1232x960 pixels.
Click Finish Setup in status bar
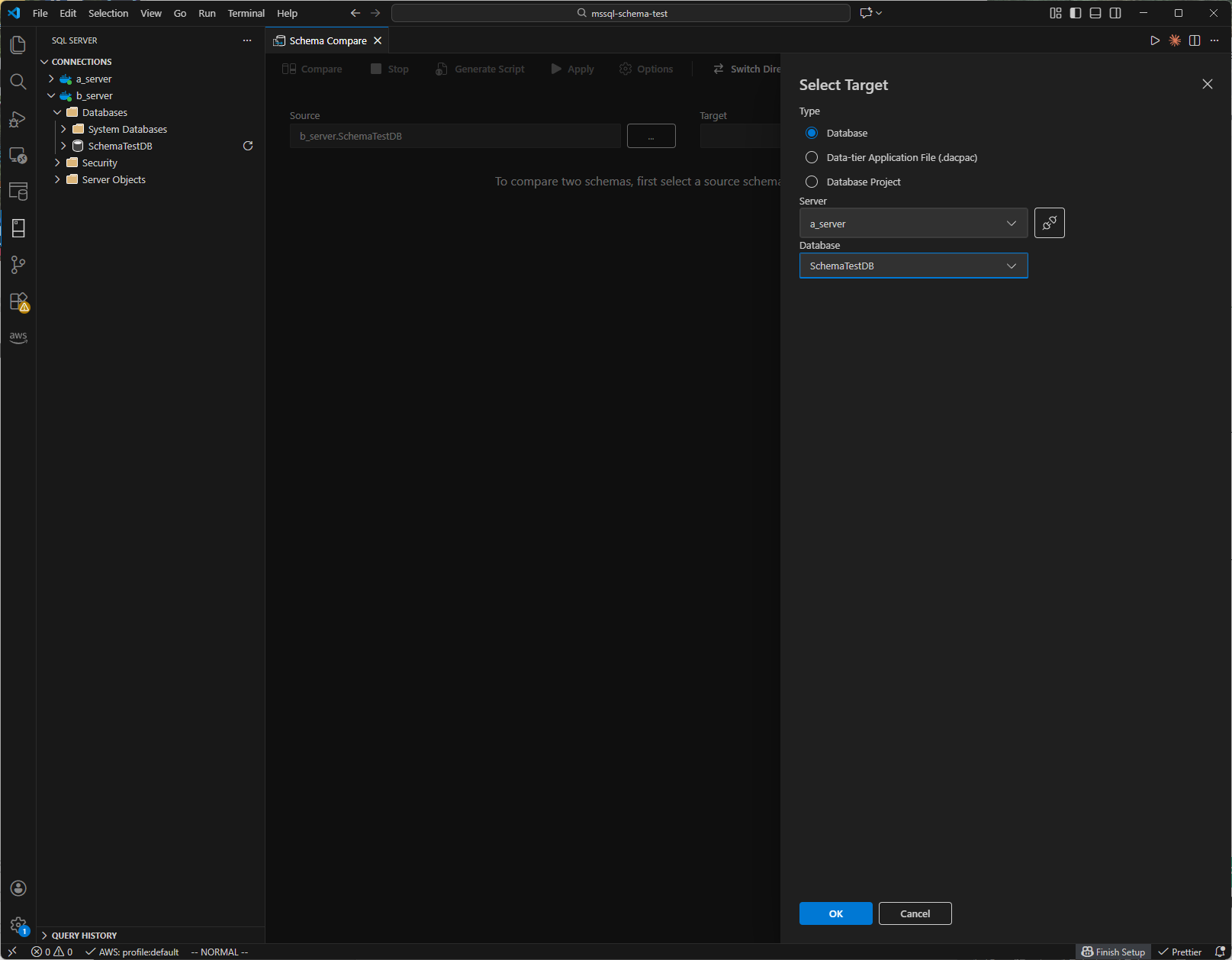pyautogui.click(x=1114, y=952)
